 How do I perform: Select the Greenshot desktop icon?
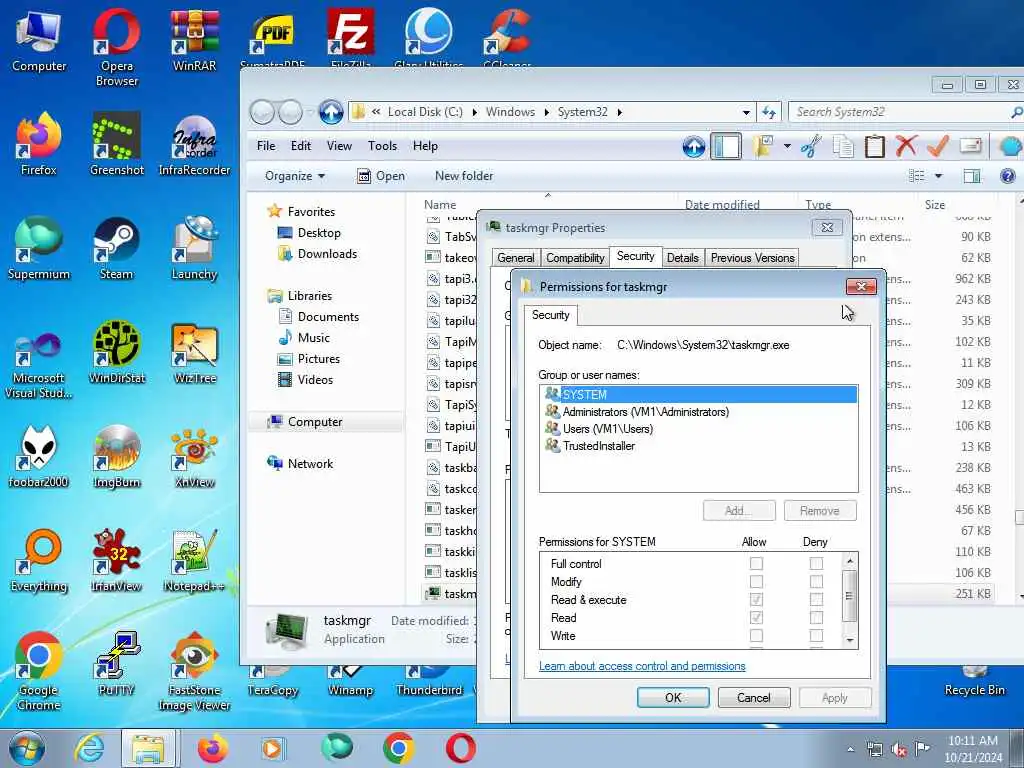point(117,144)
